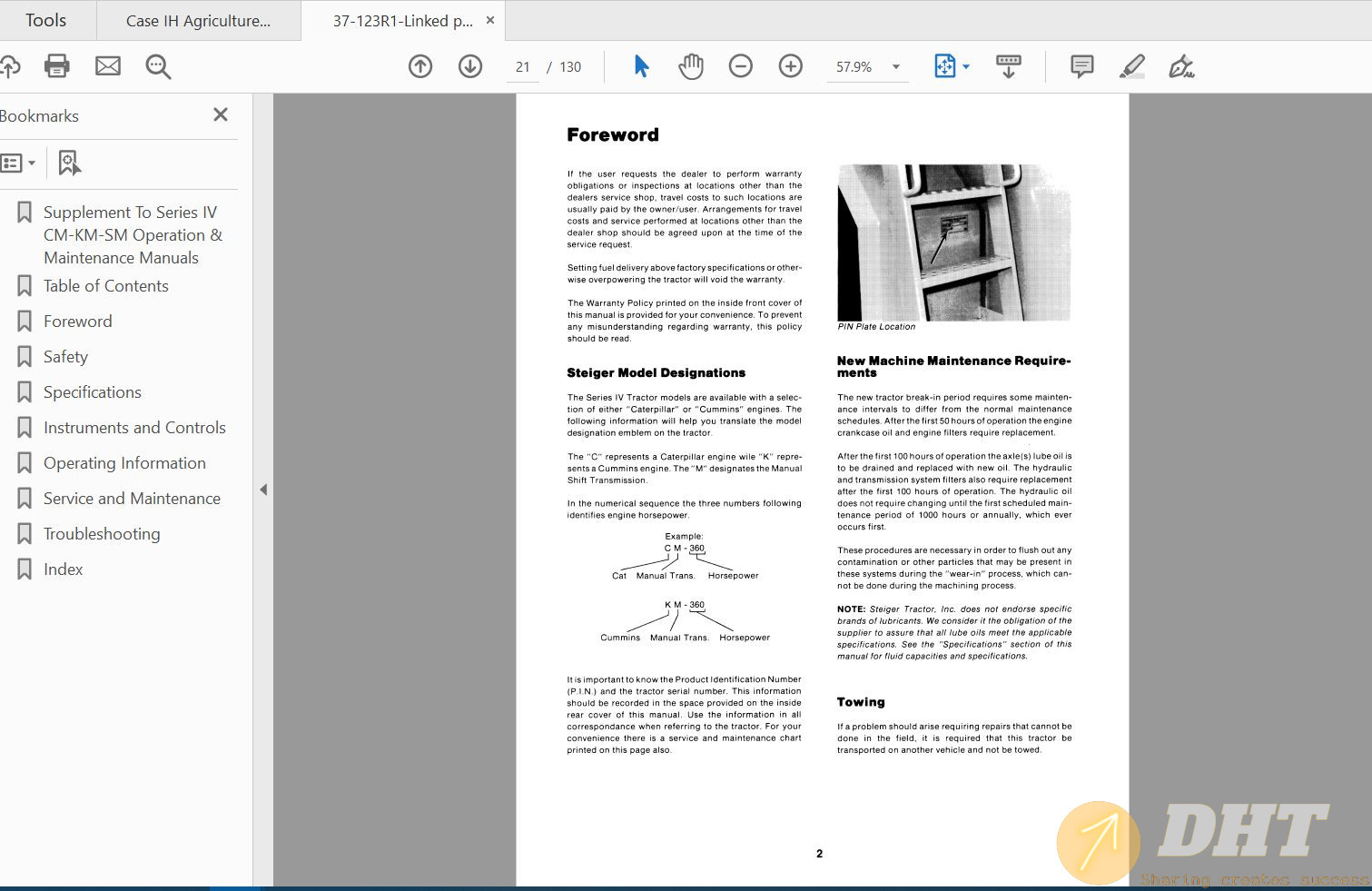The image size is (1372, 891).
Task: Jump to Troubleshooting bookmark
Action: [102, 534]
